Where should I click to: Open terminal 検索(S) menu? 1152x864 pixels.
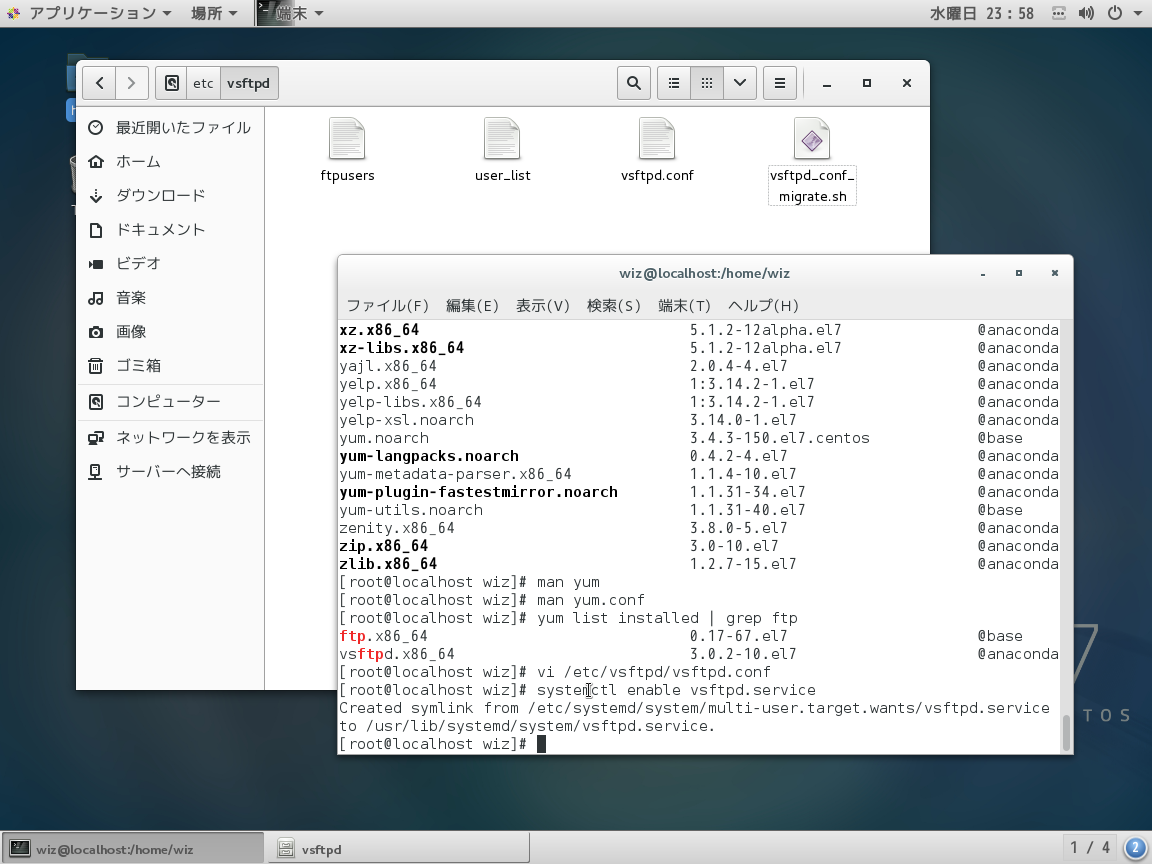click(x=613, y=306)
